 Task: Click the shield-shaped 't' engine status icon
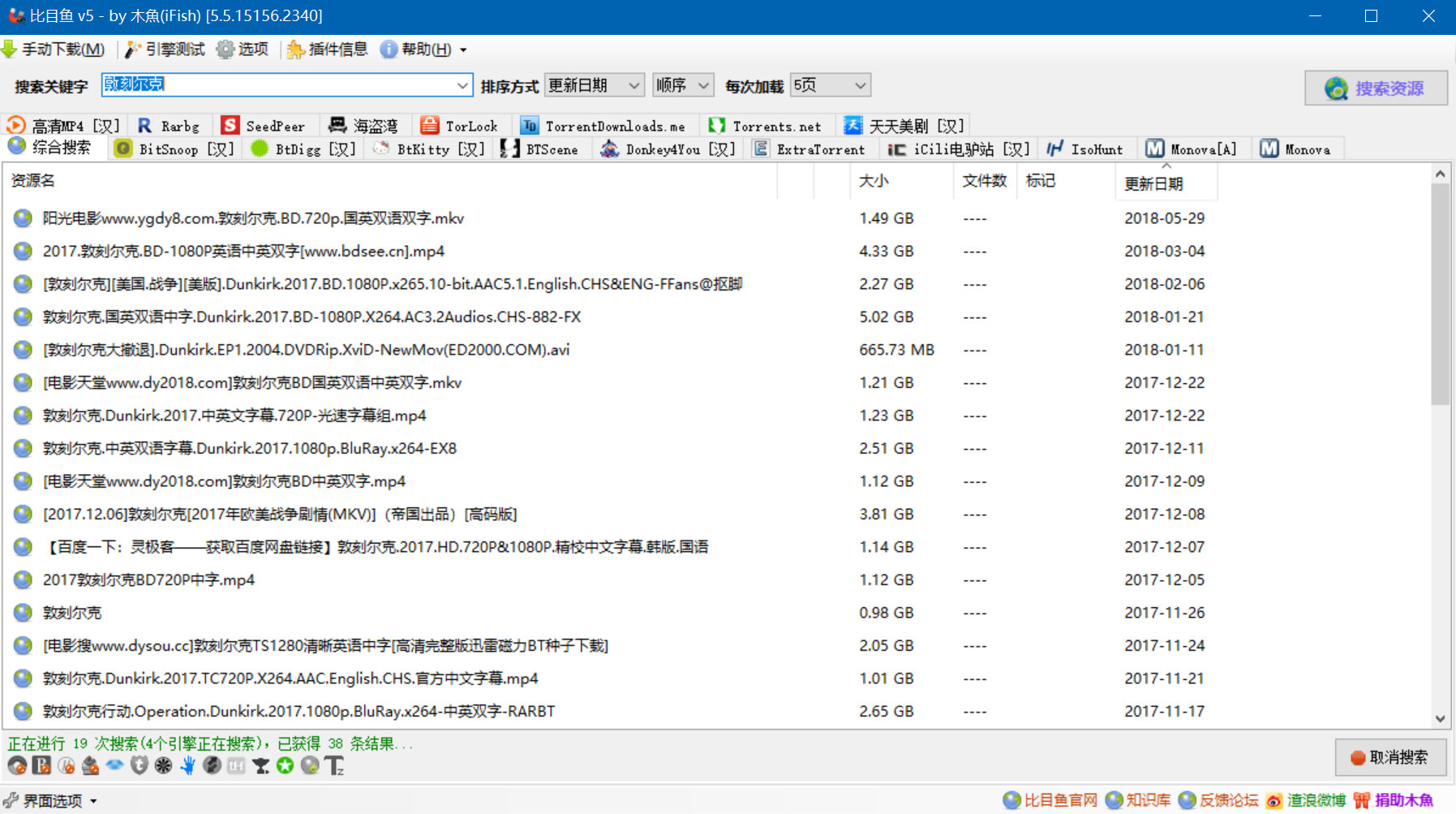coord(139,765)
